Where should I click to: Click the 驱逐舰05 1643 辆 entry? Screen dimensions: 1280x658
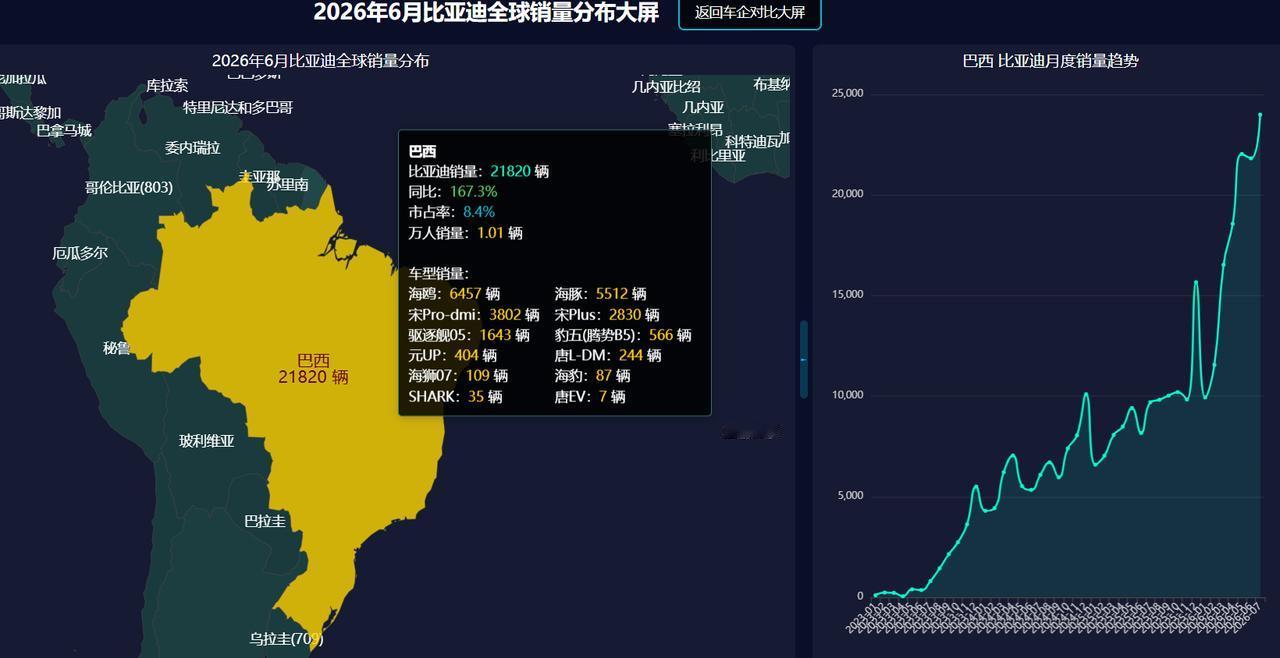click(469, 335)
